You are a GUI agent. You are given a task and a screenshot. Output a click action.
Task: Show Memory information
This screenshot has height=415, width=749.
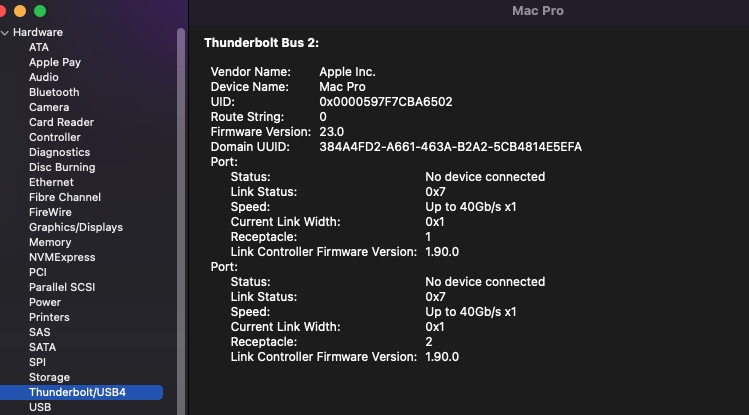(x=50, y=242)
